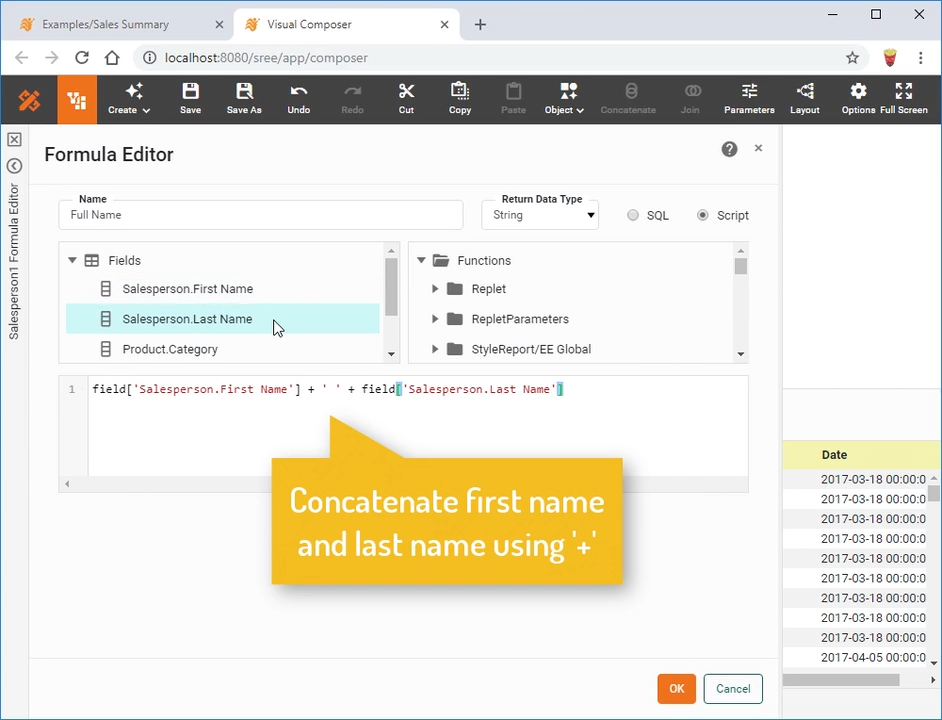Viewport: 942px width, 720px height.
Task: Click the Layout toolbar icon
Action: [x=804, y=99]
